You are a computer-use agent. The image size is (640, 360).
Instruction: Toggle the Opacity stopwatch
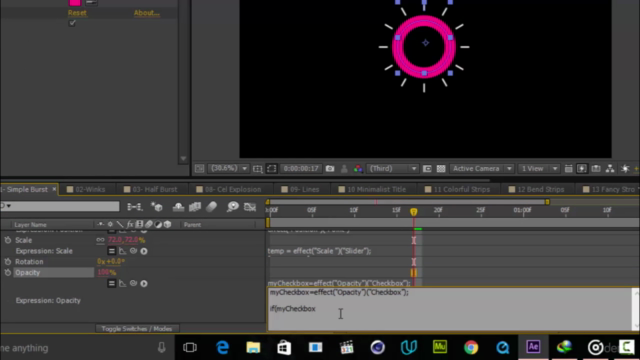[x=8, y=272]
